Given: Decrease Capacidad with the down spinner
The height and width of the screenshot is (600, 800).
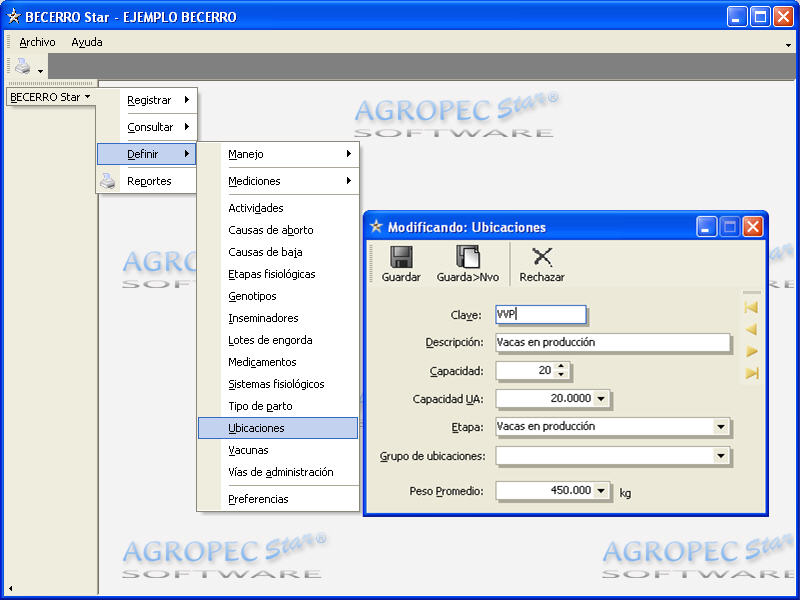Looking at the screenshot, I should click(561, 374).
